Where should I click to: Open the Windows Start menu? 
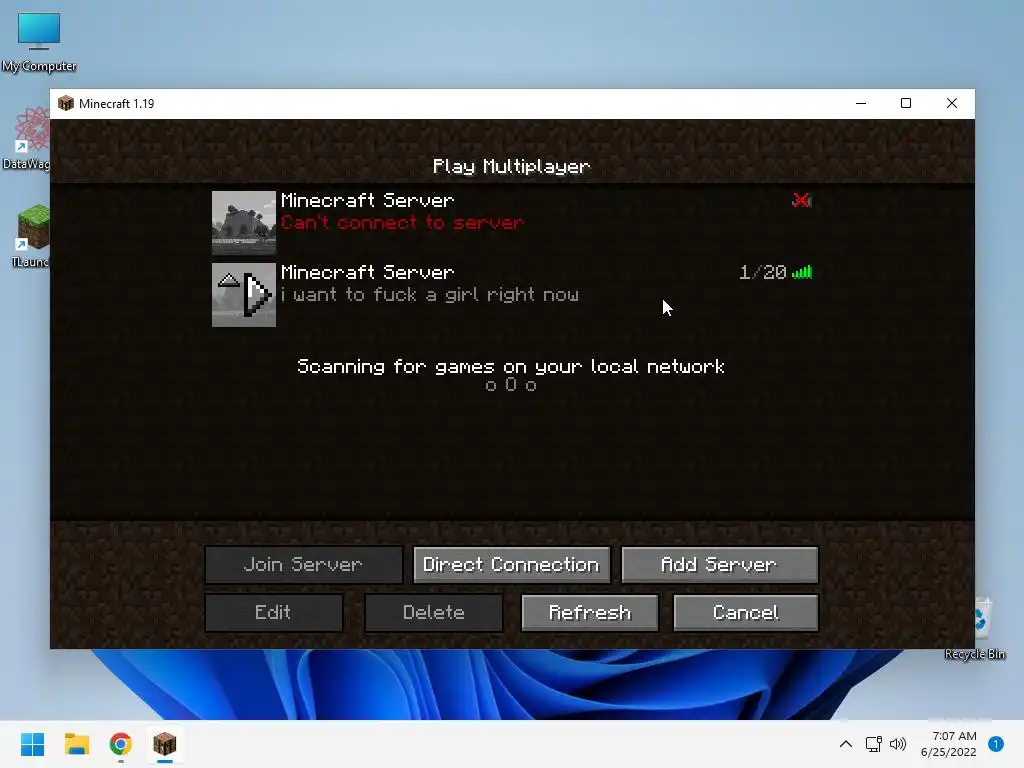point(33,744)
